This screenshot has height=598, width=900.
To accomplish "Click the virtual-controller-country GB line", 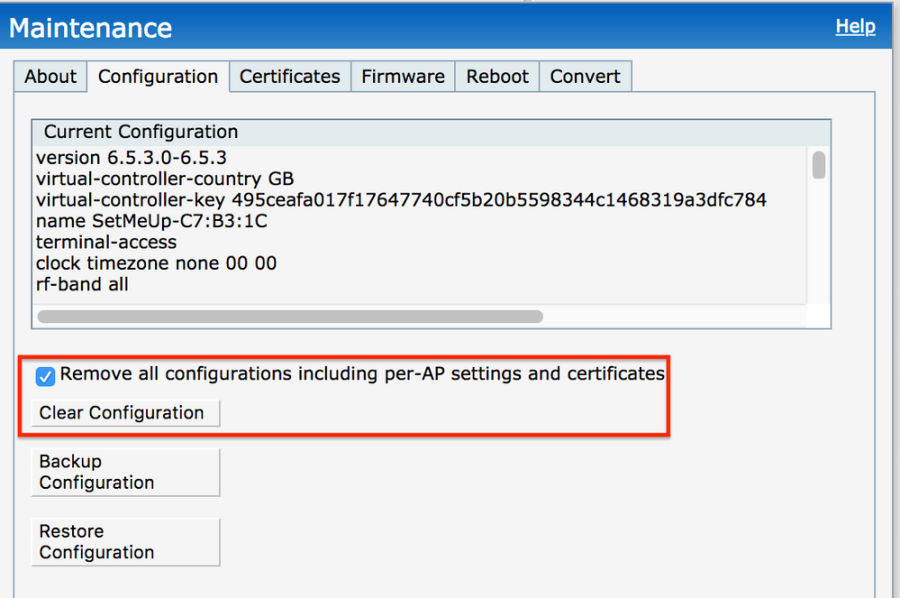I will 165,179.
